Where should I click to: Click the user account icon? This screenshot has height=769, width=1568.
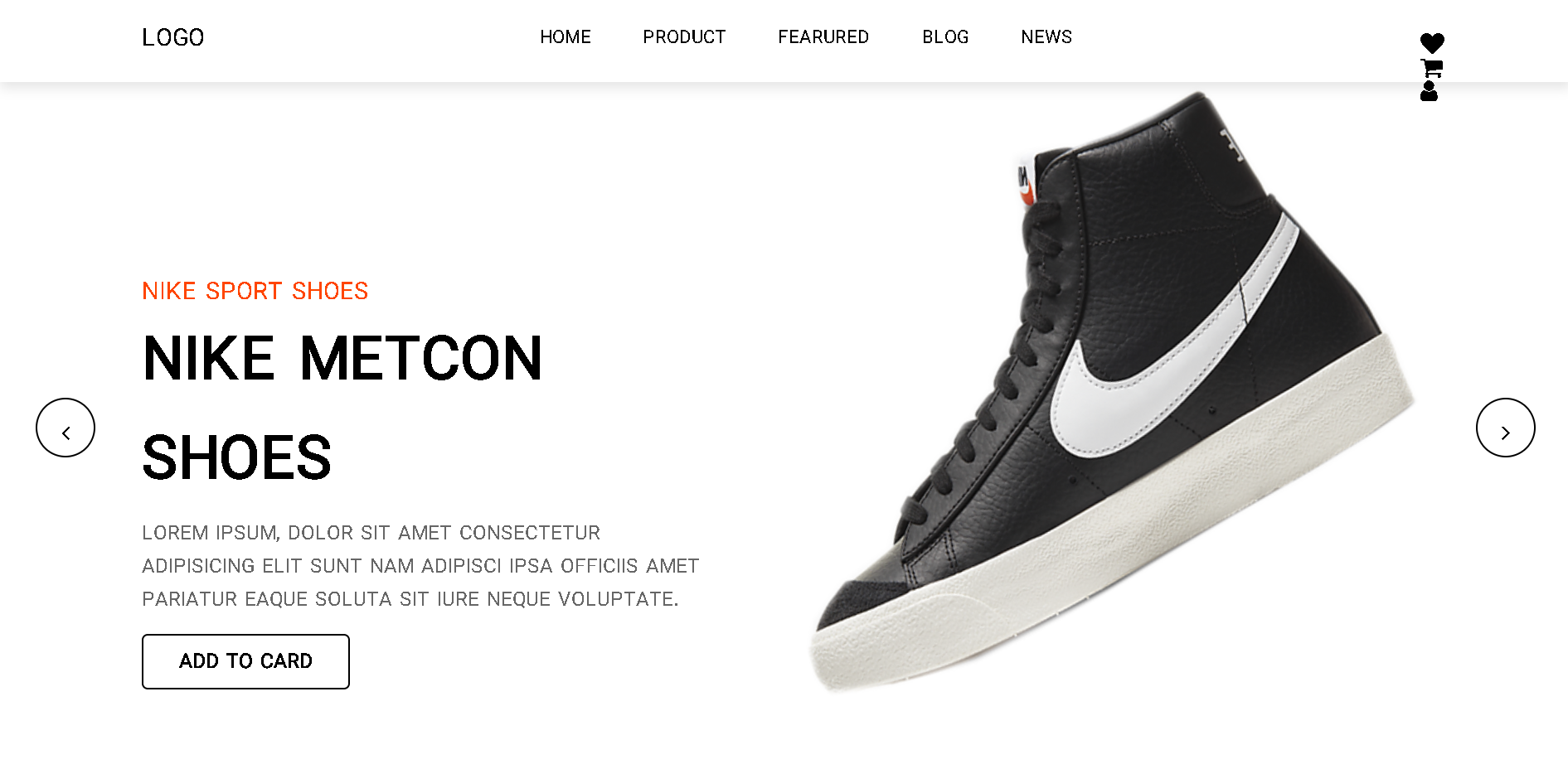coord(1429,91)
